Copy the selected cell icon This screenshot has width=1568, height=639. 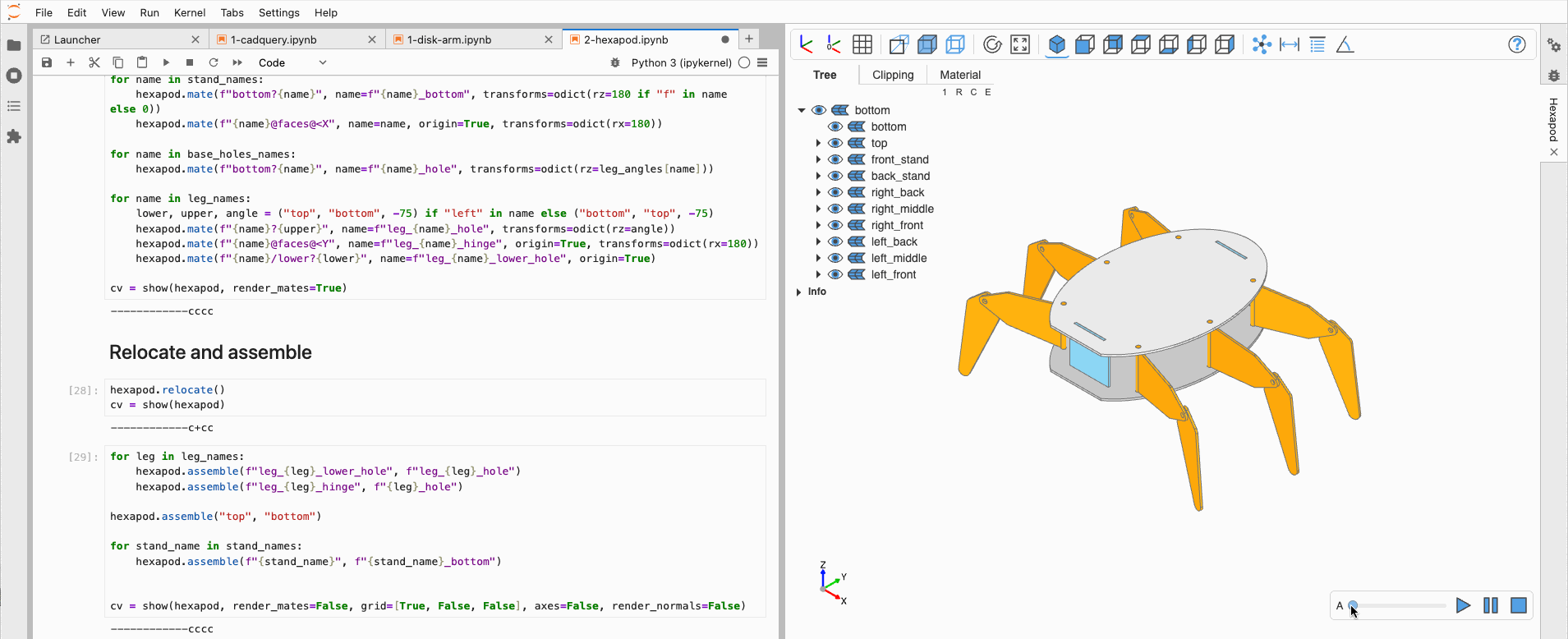[x=118, y=62]
